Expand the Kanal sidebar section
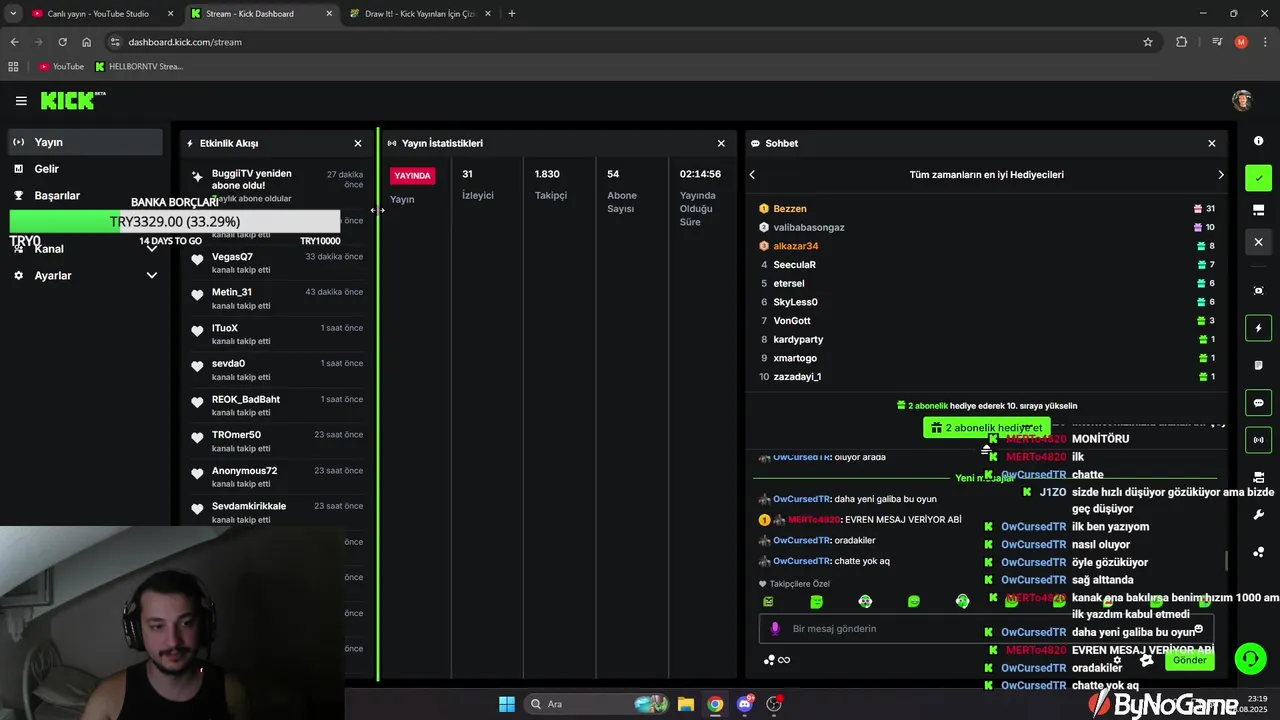1280x720 pixels. [85, 249]
